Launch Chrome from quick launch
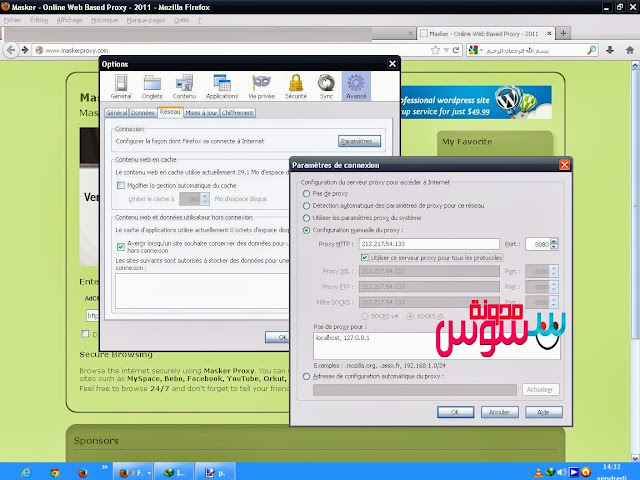This screenshot has height=480, width=640. click(x=54, y=473)
